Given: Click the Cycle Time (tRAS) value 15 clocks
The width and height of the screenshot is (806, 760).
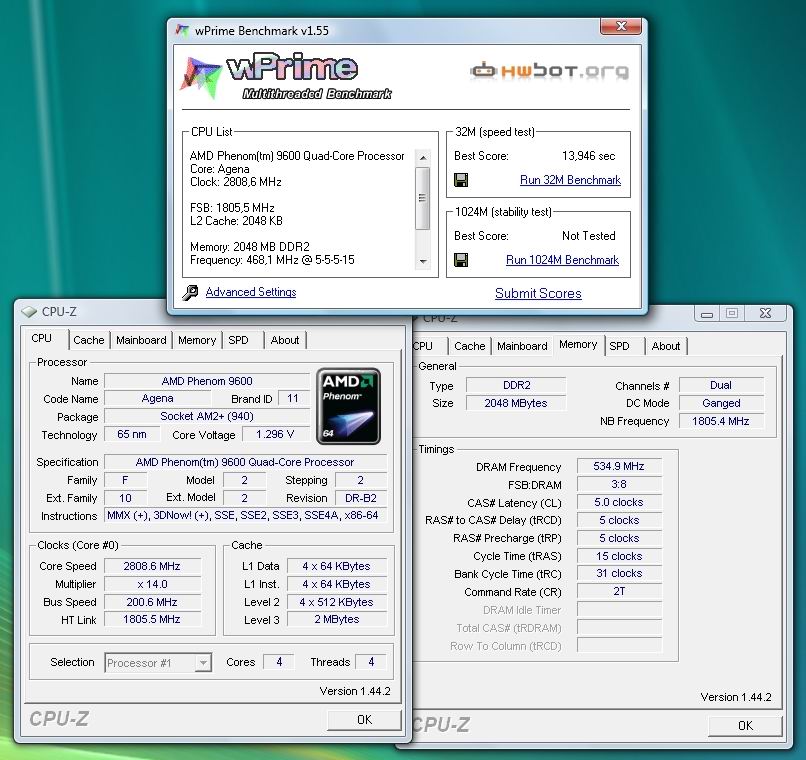Looking at the screenshot, I should (x=619, y=556).
